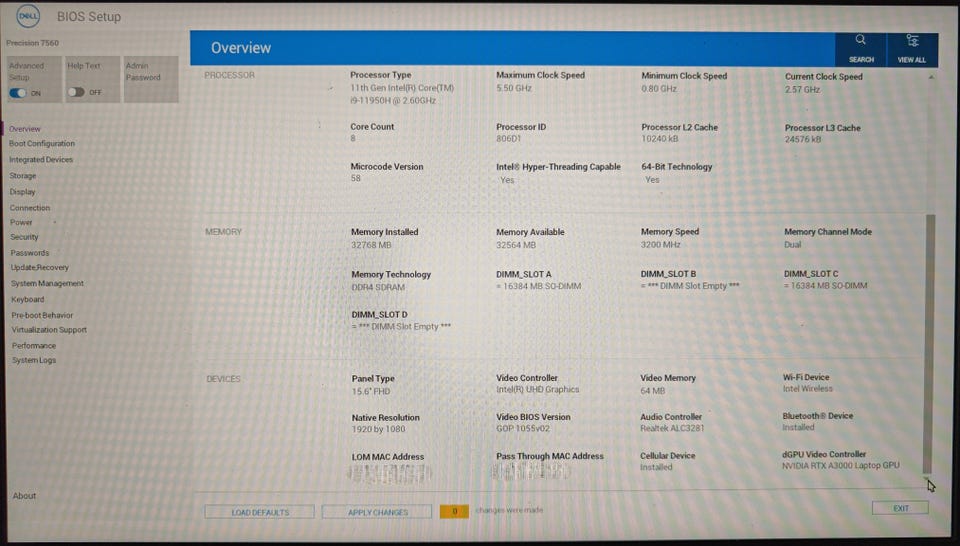Screen dimensions: 960x546
Task: Click Audio Controller Realtek ALC3281
Action: point(672,428)
